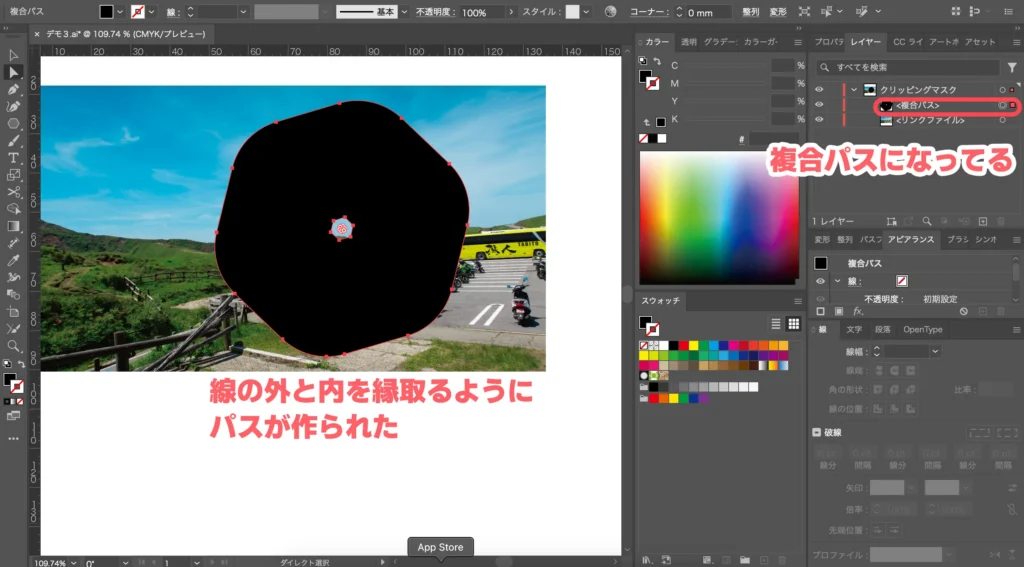Open the stroke profile 基本 dropdown
The image size is (1024, 567).
404,13
